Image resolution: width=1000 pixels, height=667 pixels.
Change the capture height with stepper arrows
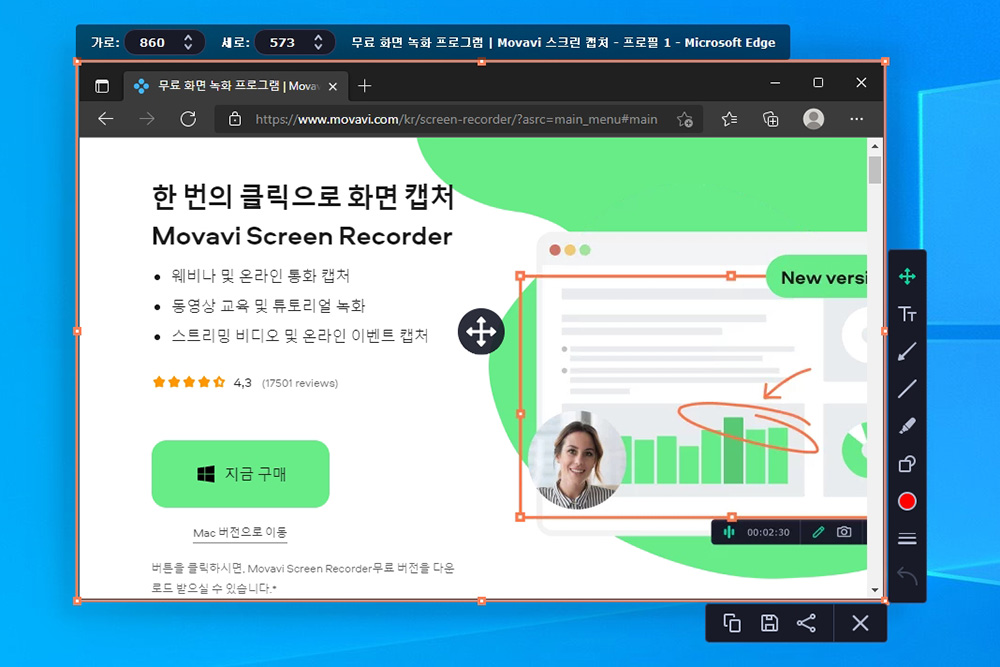coord(318,42)
